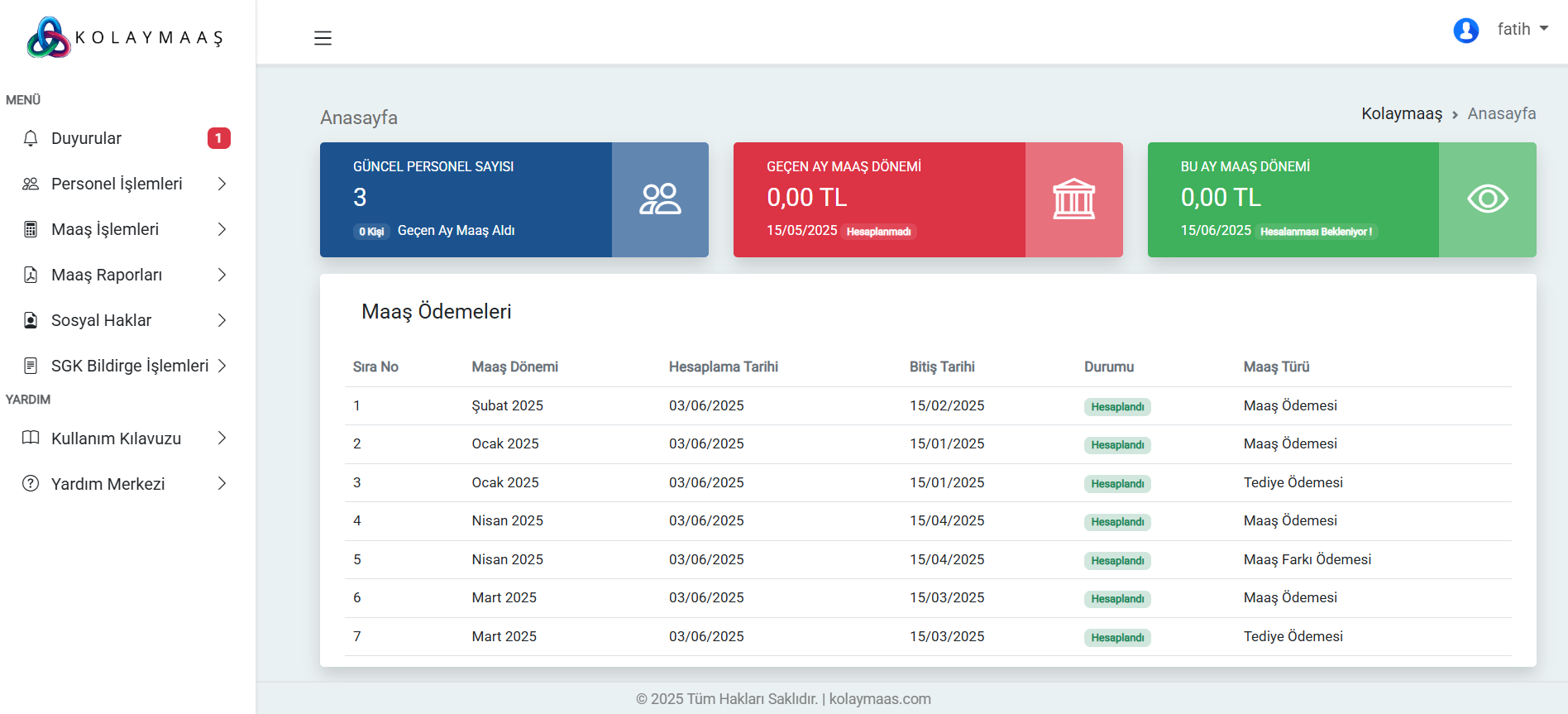The height and width of the screenshot is (714, 1568).
Task: Click the Kullanım Kılavuzu book icon
Action: 31,438
